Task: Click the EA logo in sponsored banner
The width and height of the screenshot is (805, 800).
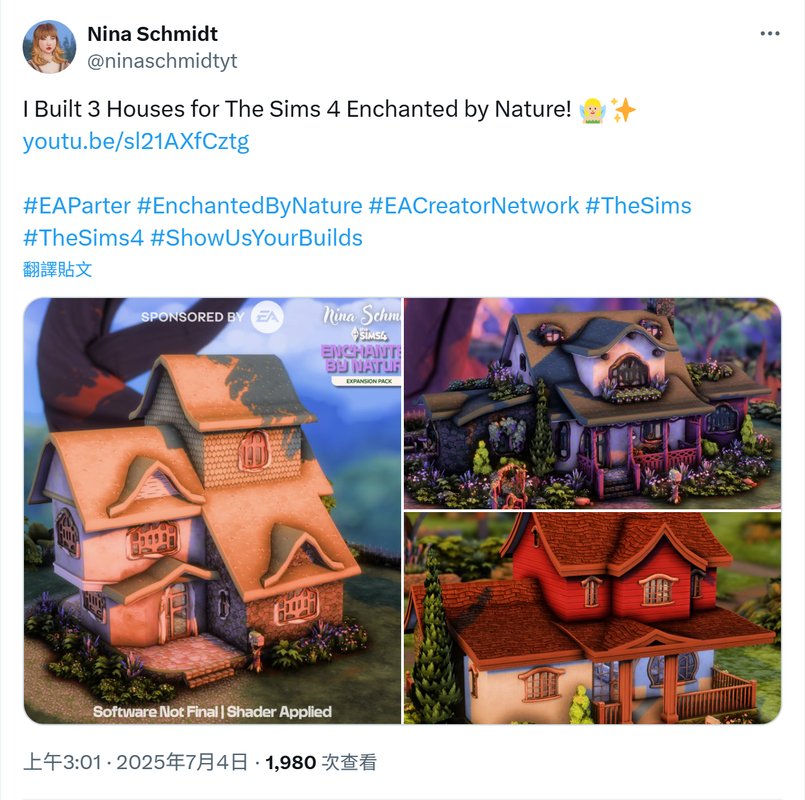Action: (267, 317)
